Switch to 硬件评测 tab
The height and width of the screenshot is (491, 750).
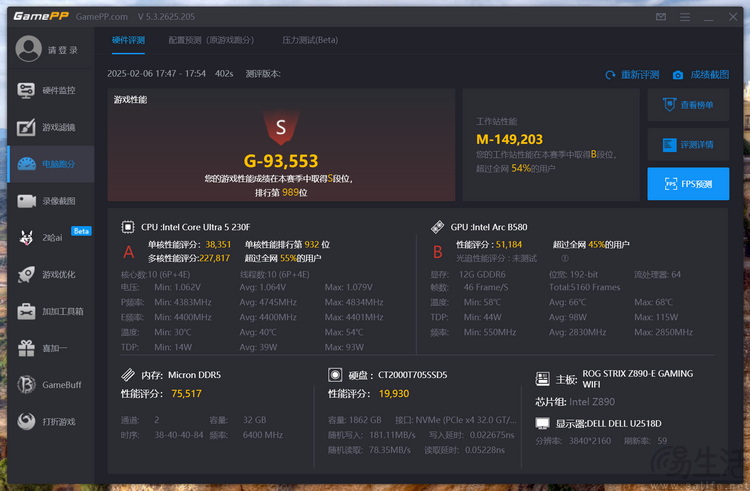point(128,40)
